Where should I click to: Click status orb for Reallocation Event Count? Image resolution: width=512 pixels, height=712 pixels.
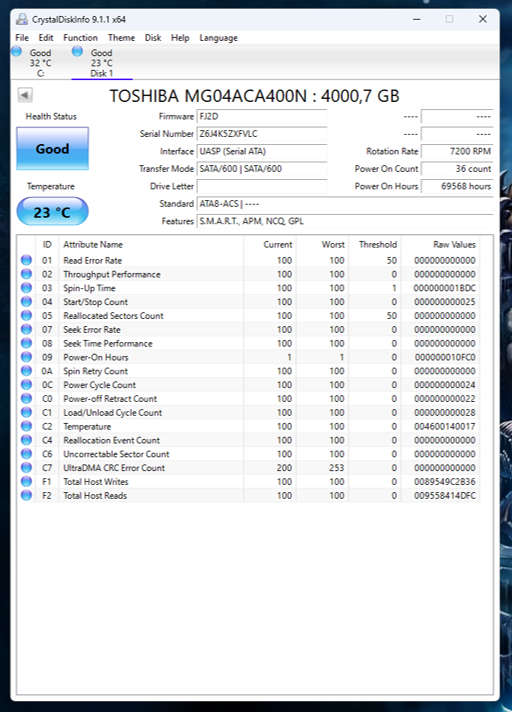[x=26, y=440]
